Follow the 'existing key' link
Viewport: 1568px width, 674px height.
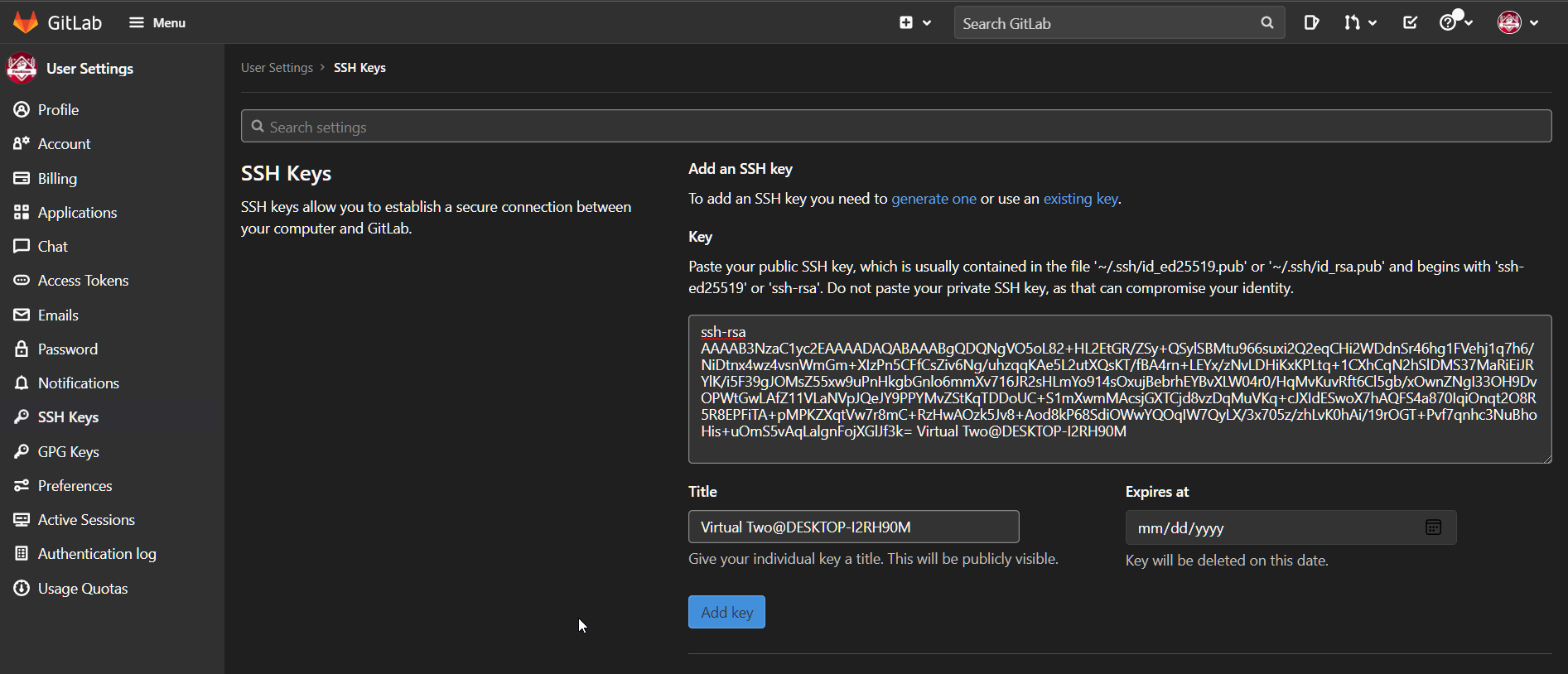(1080, 199)
